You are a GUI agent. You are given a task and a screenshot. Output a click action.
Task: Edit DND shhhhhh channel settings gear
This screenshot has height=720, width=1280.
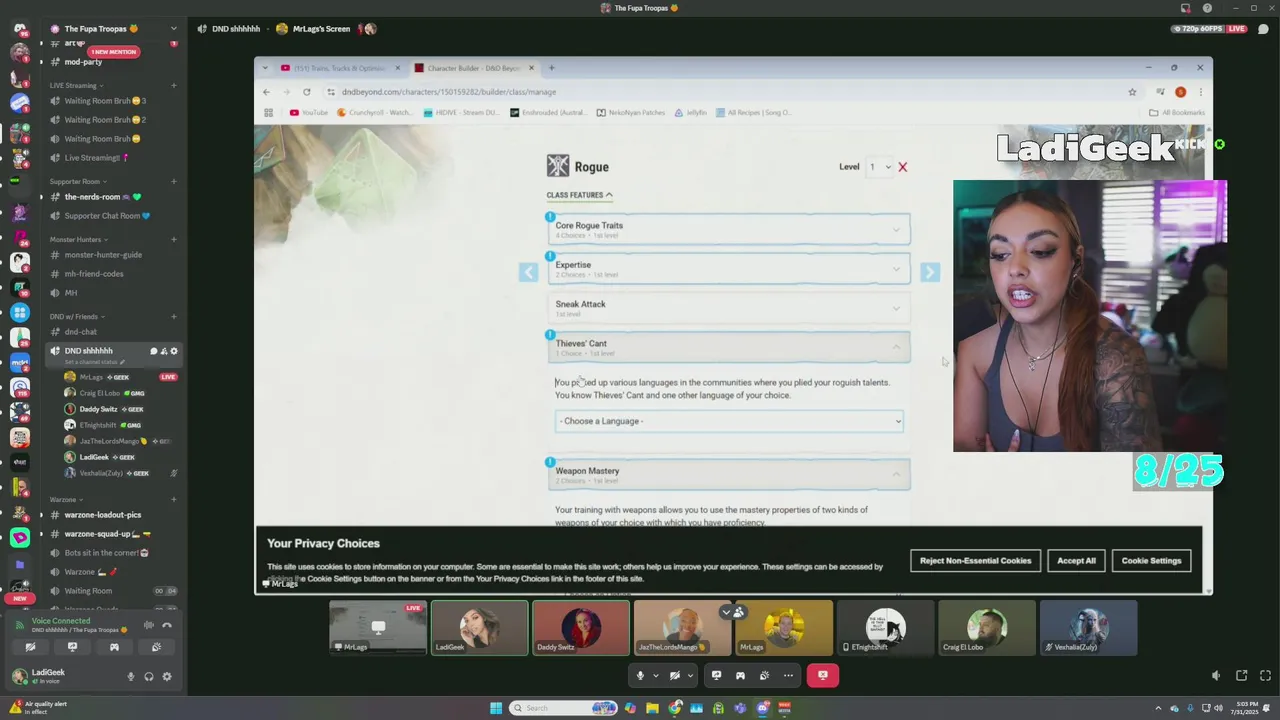coord(174,351)
